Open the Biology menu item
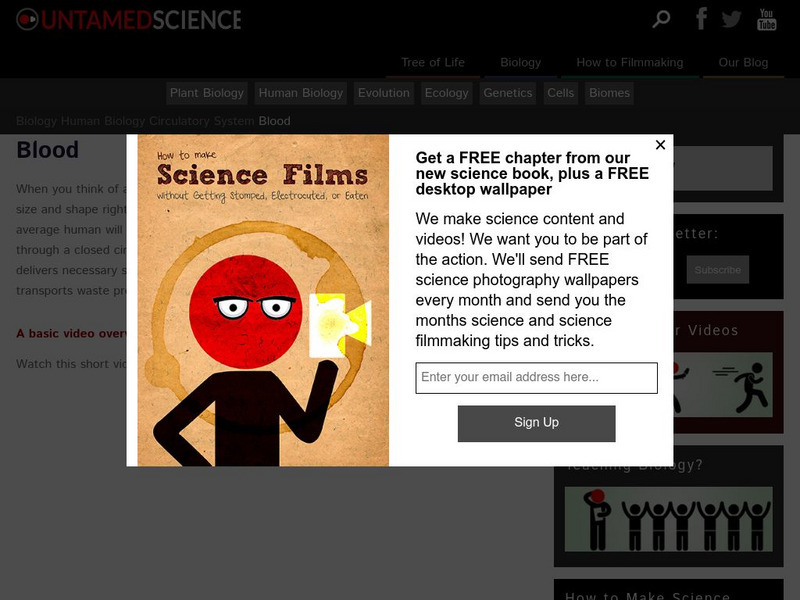800x600 pixels. tap(520, 63)
